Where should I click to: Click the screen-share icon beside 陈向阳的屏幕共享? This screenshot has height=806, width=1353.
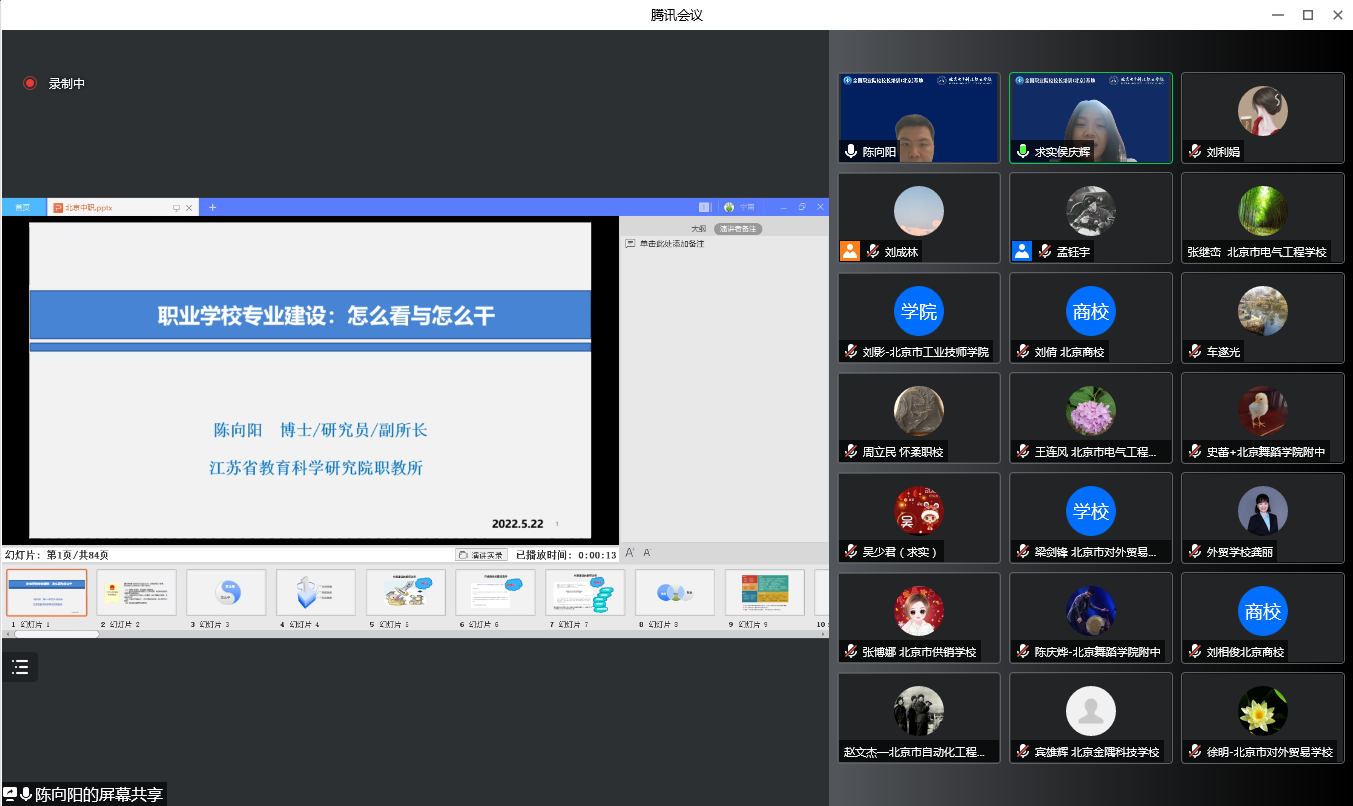[x=10, y=794]
